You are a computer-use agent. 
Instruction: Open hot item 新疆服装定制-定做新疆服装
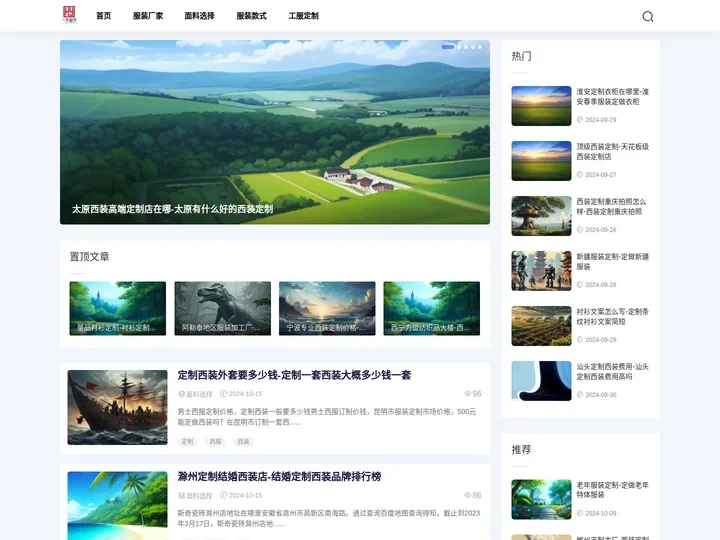613,262
